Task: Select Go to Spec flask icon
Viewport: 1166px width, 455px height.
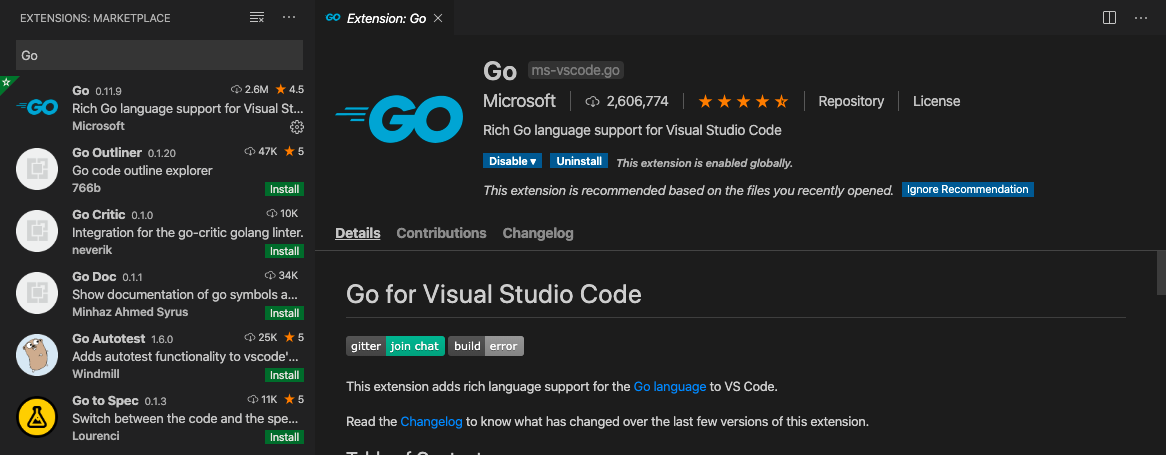Action: pyautogui.click(x=37, y=417)
